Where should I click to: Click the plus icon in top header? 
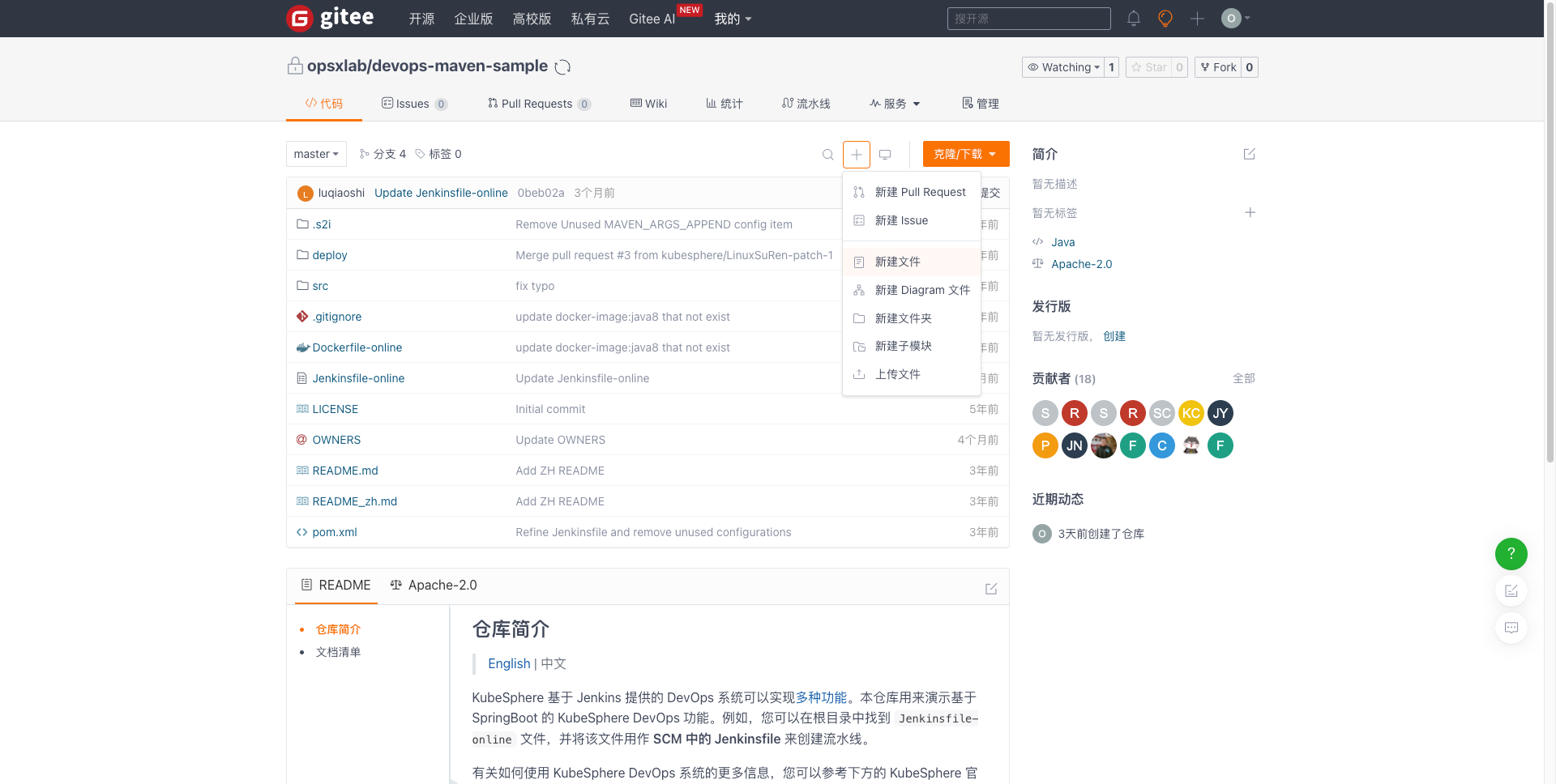point(1197,19)
